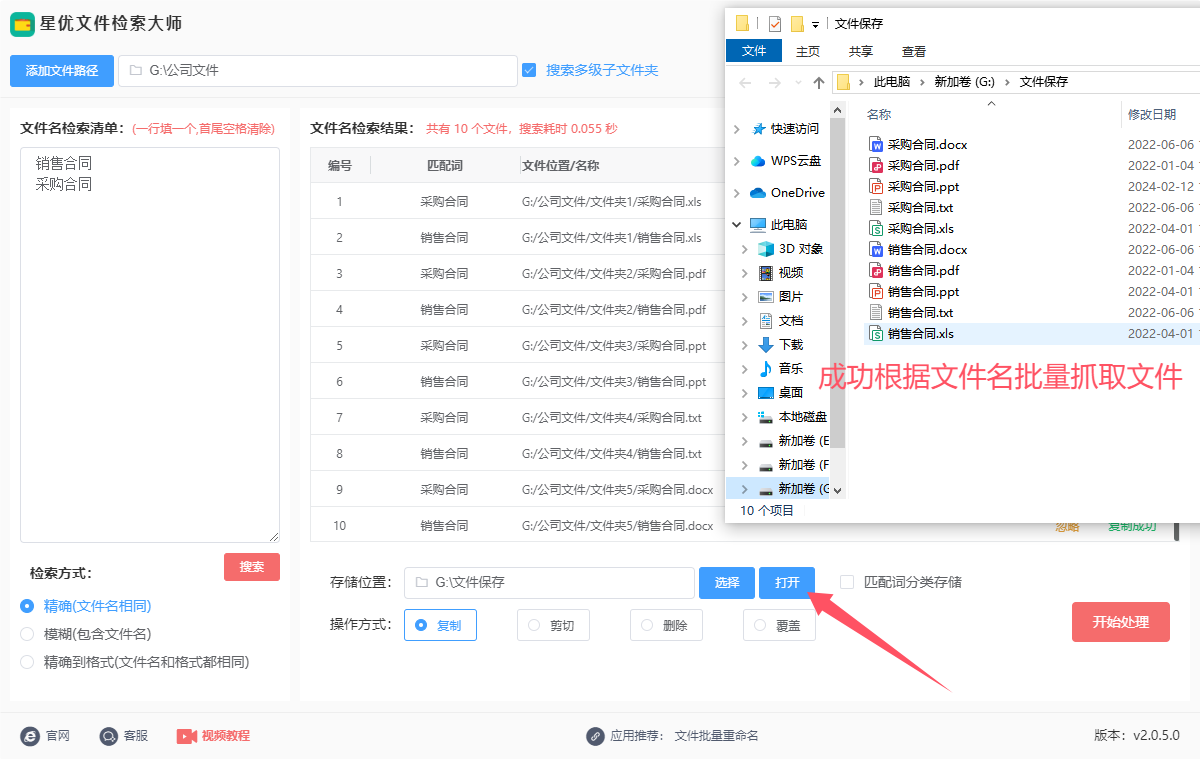Click the 采购合同.ppt file icon in Explorer
Screen dimensions: 1200x760
click(x=877, y=187)
